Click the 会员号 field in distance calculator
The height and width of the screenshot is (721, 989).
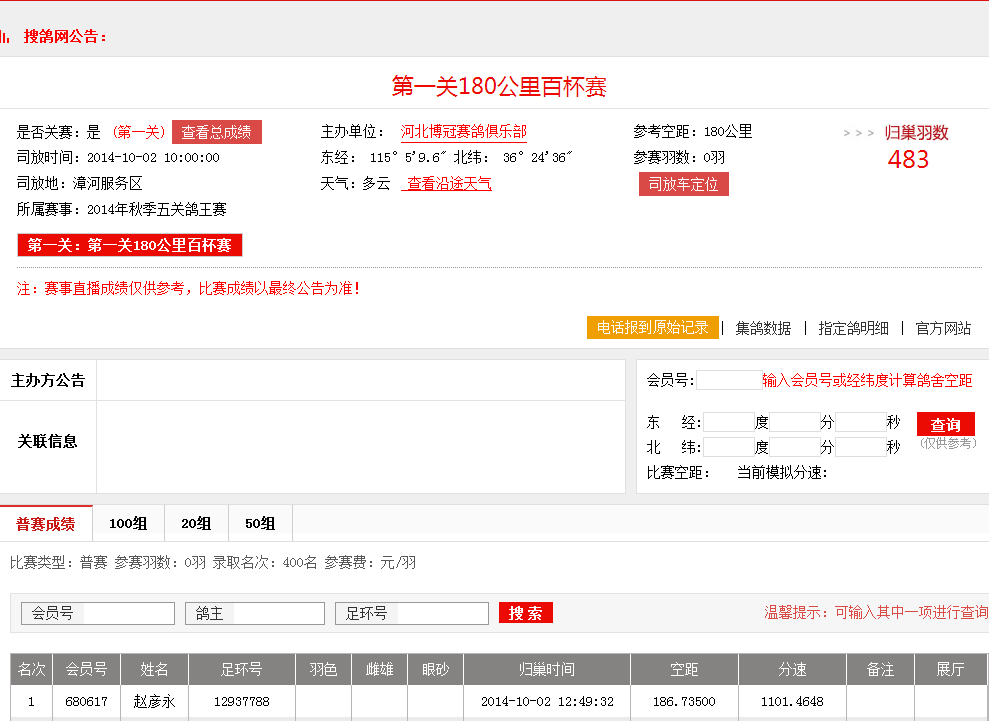tap(727, 380)
